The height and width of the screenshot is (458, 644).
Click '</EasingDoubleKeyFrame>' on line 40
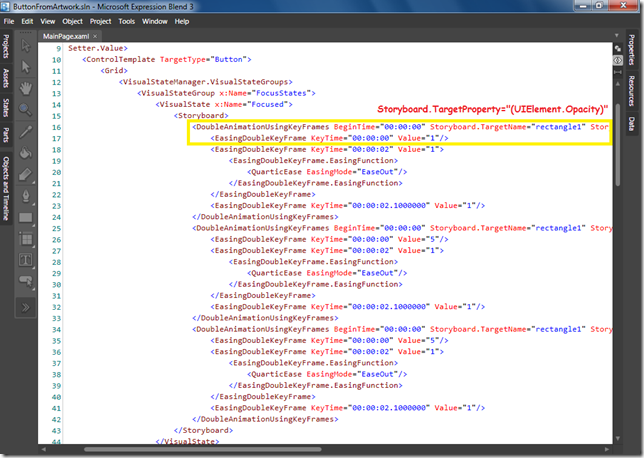(263, 396)
